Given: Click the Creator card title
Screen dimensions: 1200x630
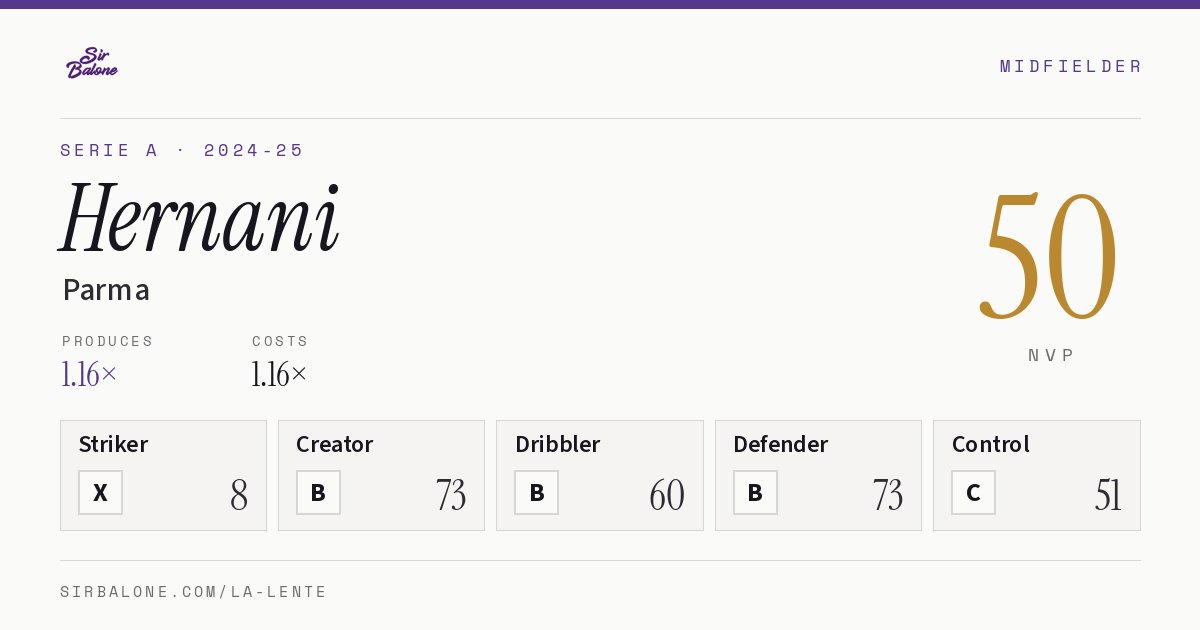Looking at the screenshot, I should (x=335, y=444).
